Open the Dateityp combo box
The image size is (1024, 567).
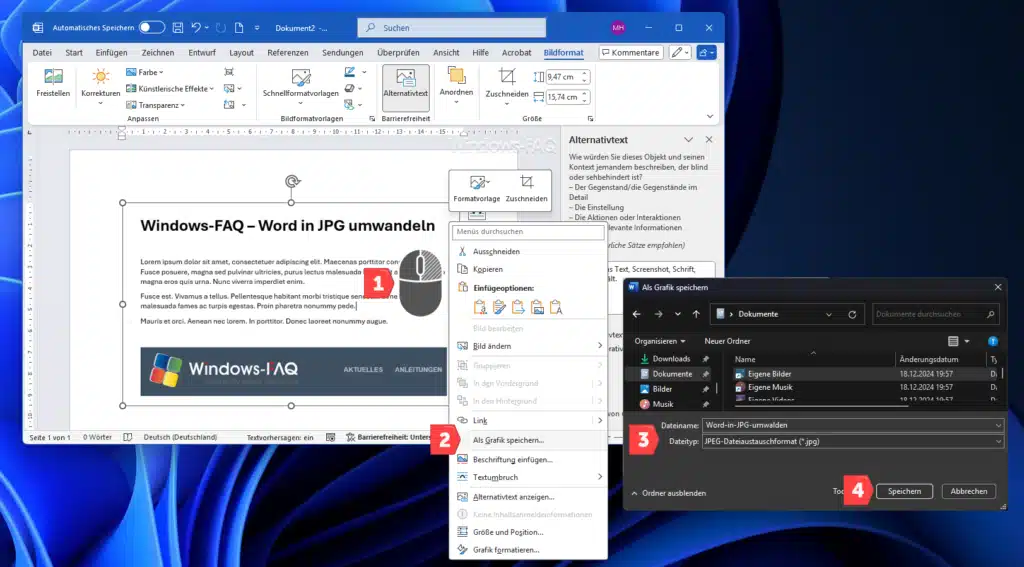[853, 442]
